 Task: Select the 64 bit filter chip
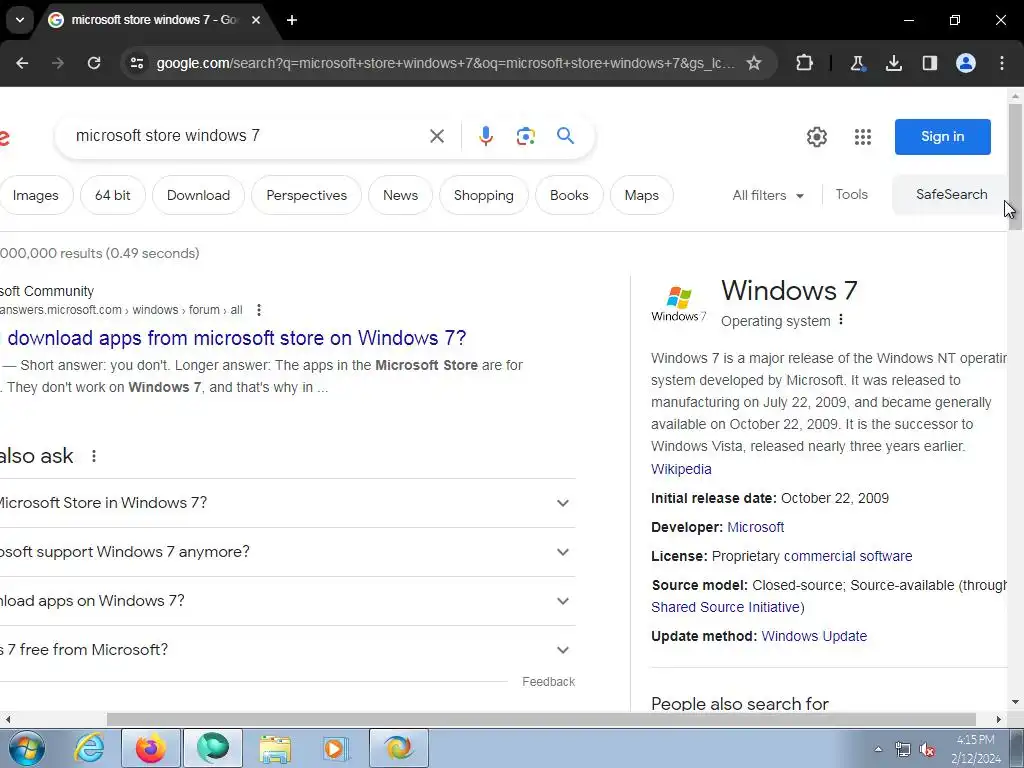point(112,195)
